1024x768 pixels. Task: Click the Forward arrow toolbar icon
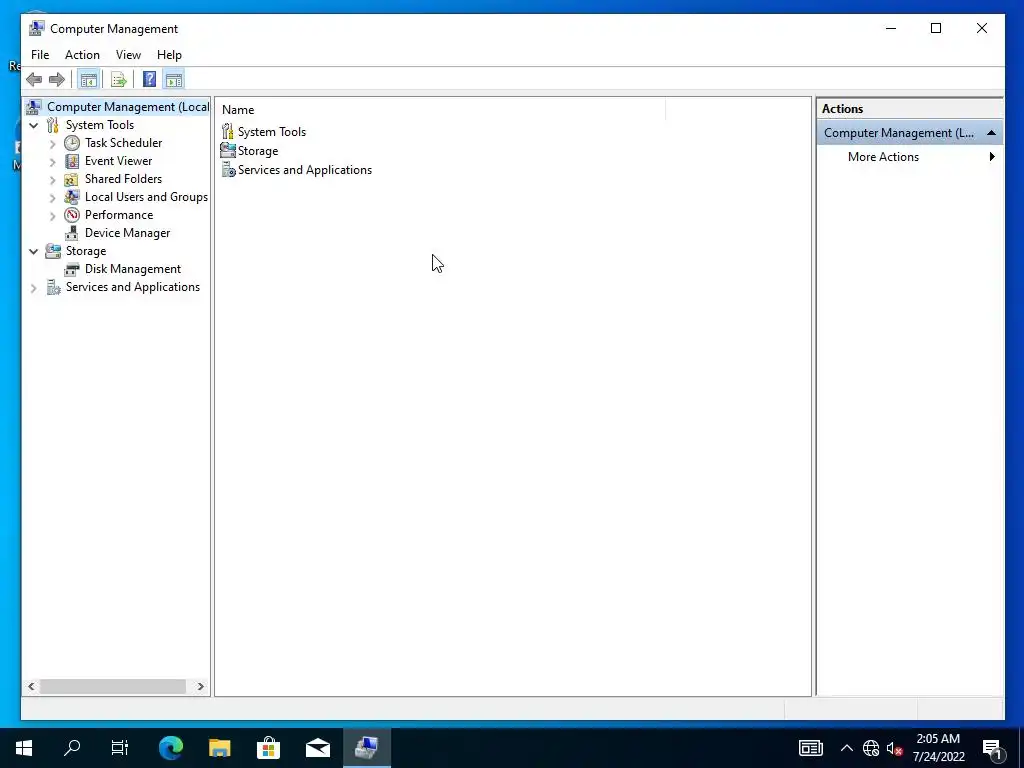coord(57,80)
